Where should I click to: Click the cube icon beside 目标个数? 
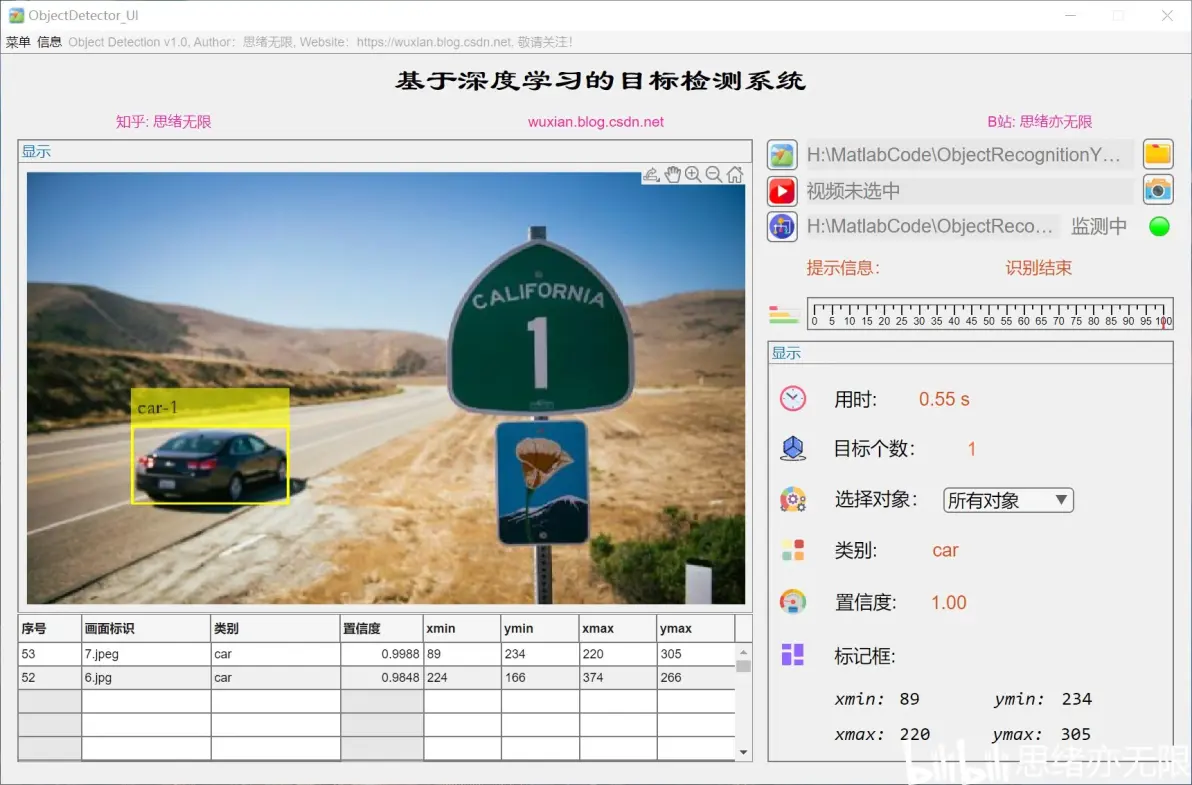point(792,448)
